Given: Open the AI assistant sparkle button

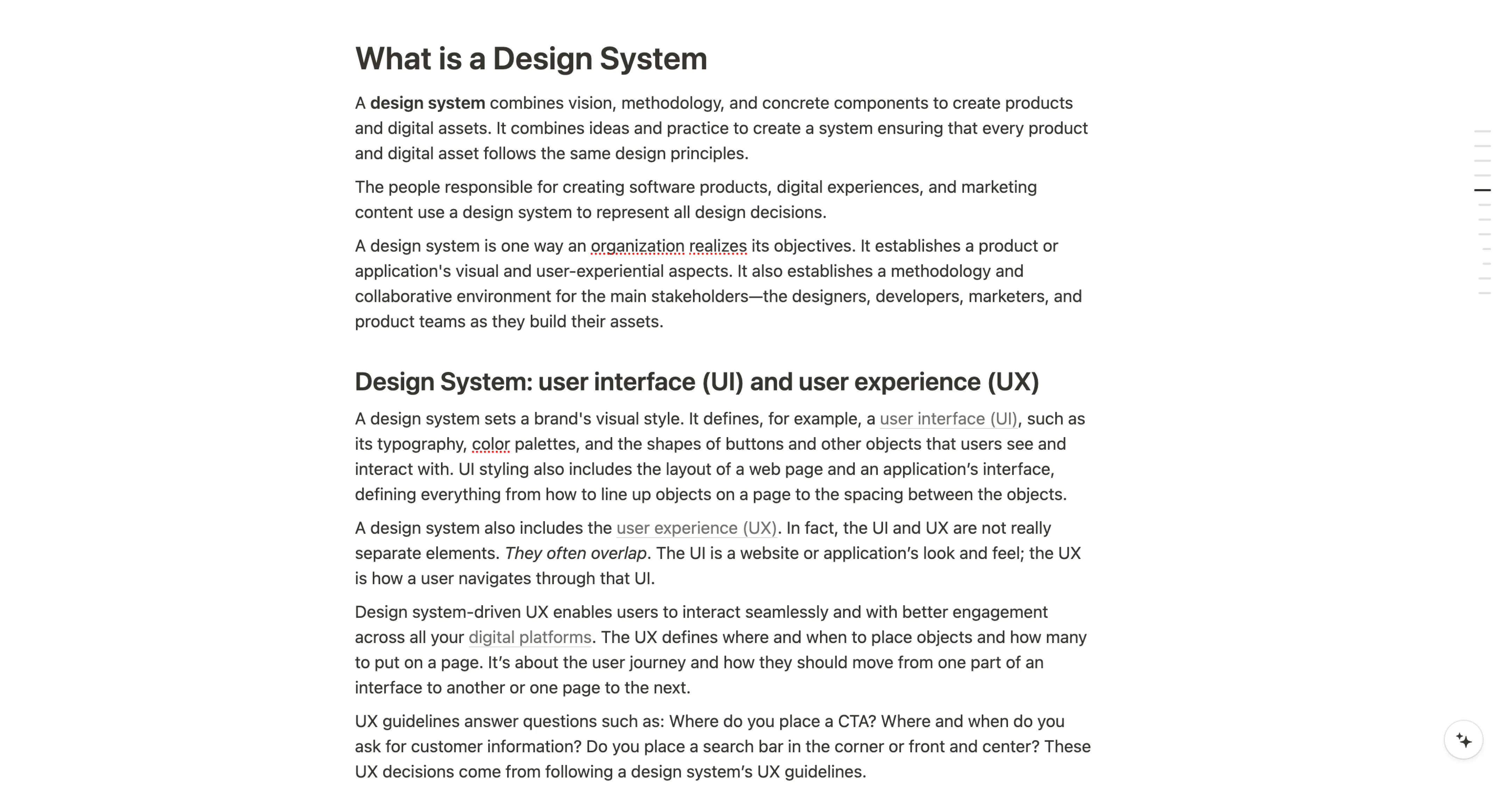Looking at the screenshot, I should coord(1463,740).
